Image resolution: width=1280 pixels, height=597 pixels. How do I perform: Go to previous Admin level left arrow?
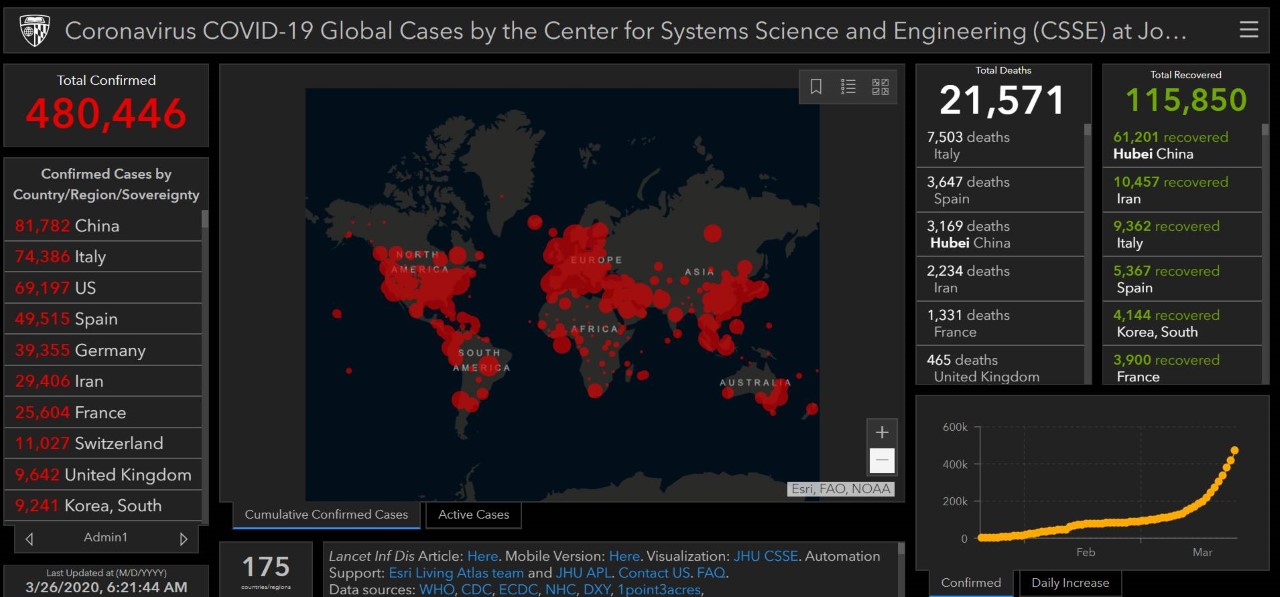(x=29, y=539)
